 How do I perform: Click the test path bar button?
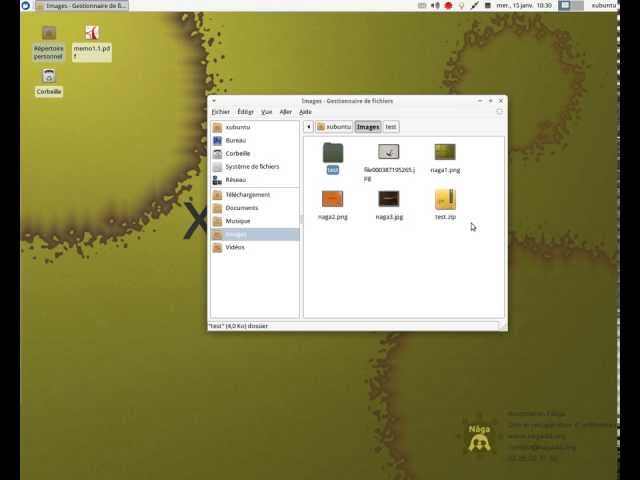point(391,127)
